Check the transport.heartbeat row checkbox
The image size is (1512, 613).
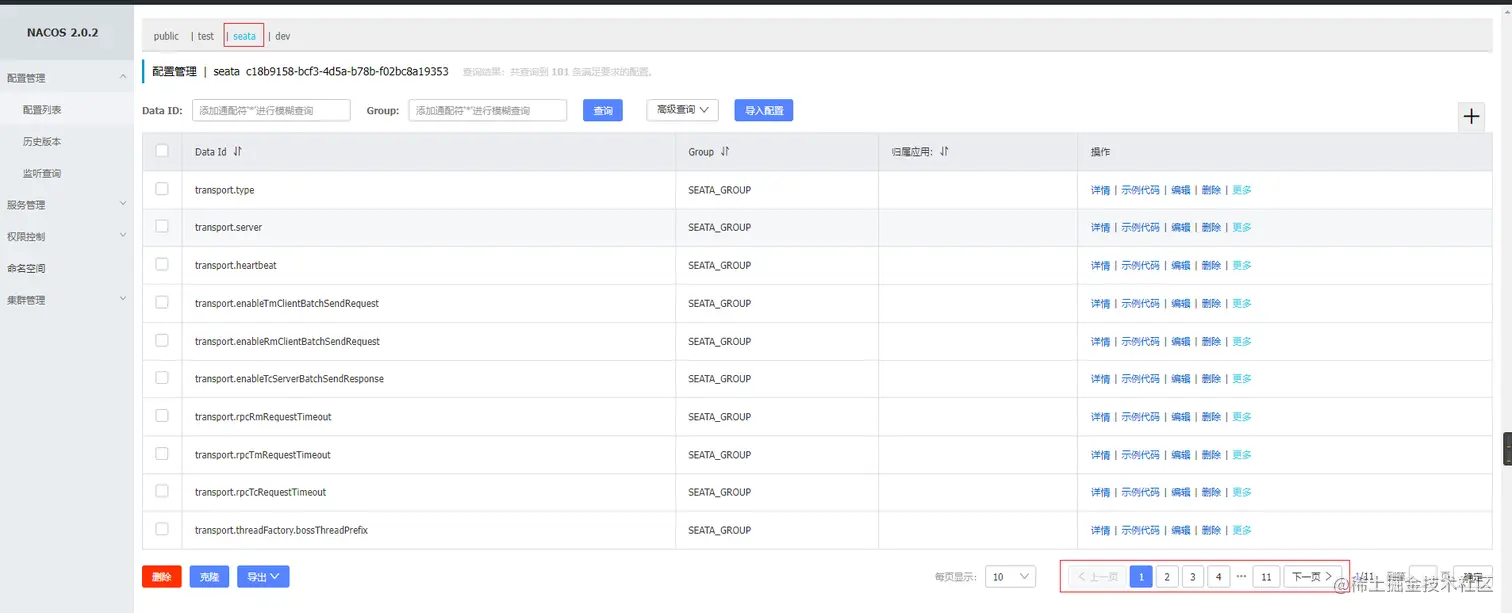pyautogui.click(x=162, y=265)
